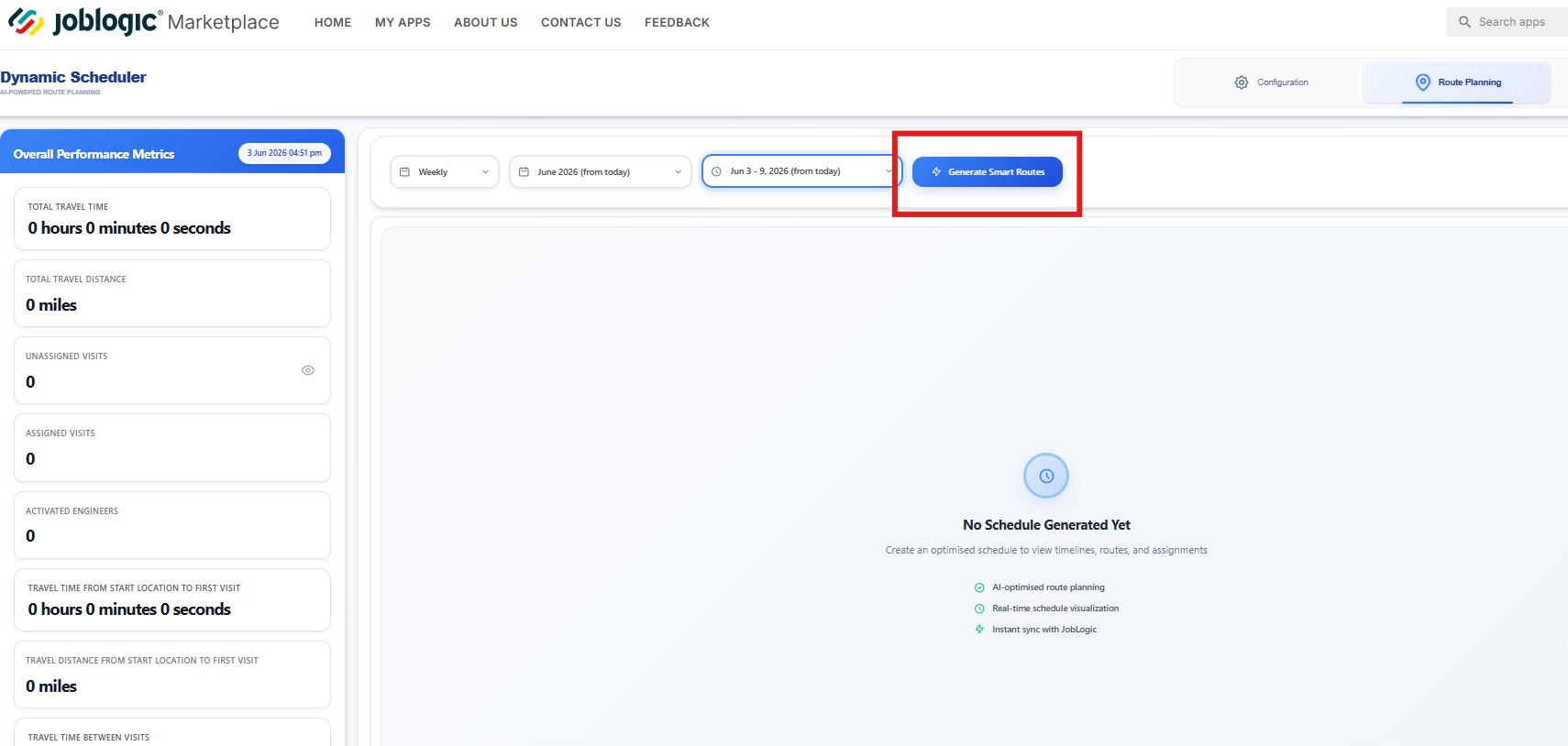Click the Unassigned Visits label

click(x=67, y=357)
